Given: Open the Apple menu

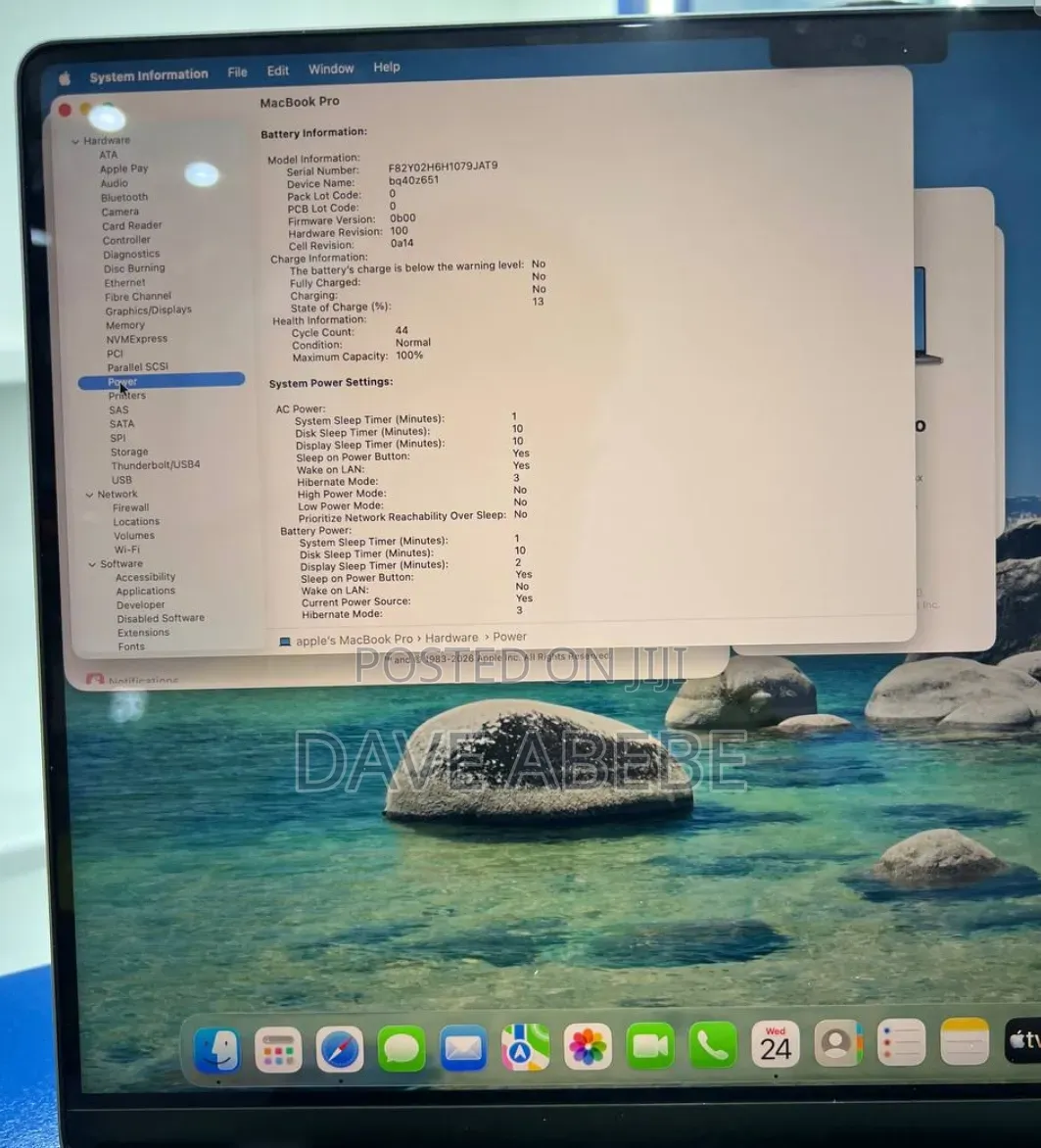Looking at the screenshot, I should (65, 77).
